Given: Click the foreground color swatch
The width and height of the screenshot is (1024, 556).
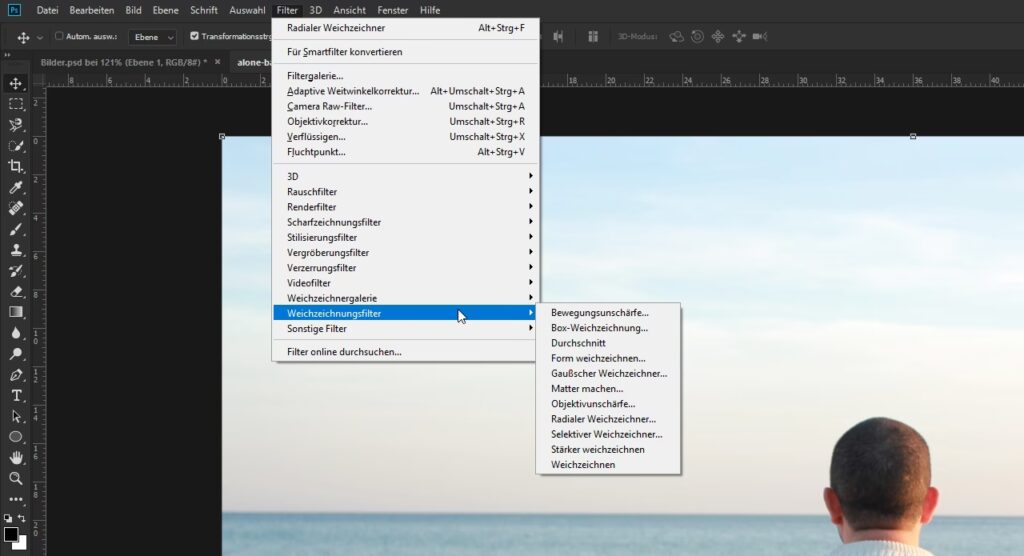Looking at the screenshot, I should pyautogui.click(x=10, y=533).
